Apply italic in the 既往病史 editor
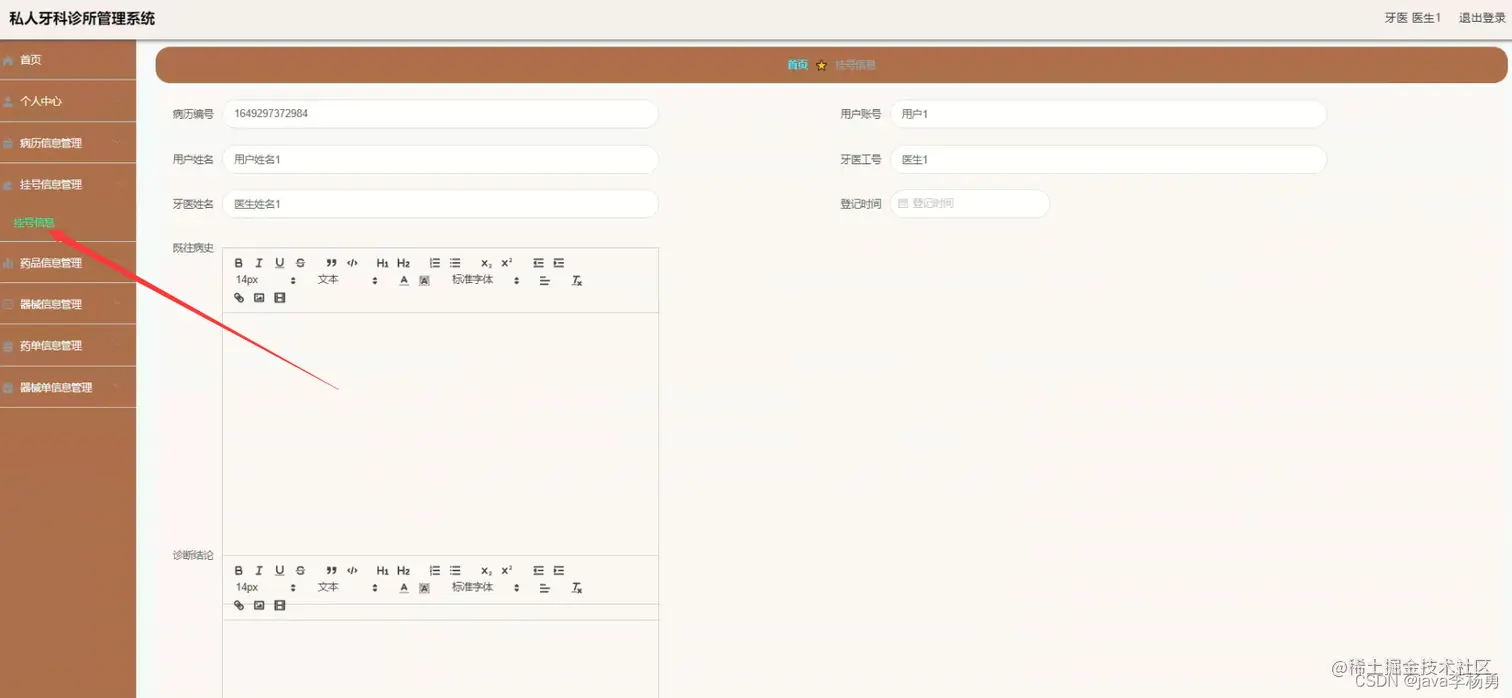 pyautogui.click(x=259, y=263)
